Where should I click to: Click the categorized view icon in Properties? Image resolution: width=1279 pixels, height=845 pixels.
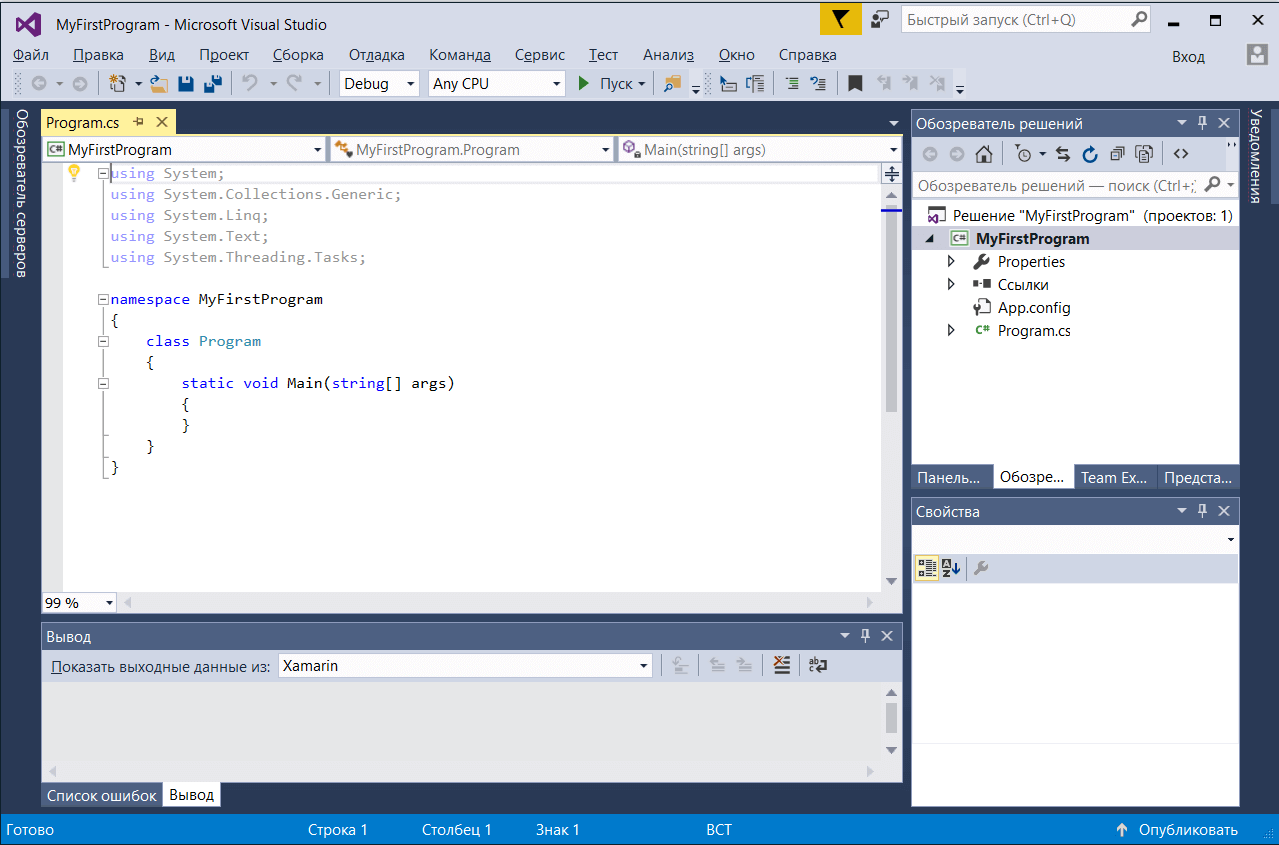click(927, 568)
